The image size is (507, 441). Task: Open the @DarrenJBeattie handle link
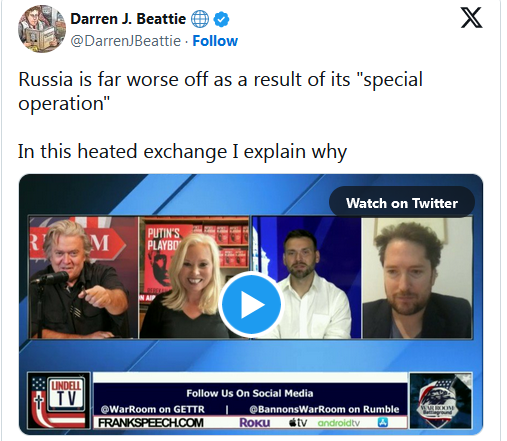coord(126,41)
